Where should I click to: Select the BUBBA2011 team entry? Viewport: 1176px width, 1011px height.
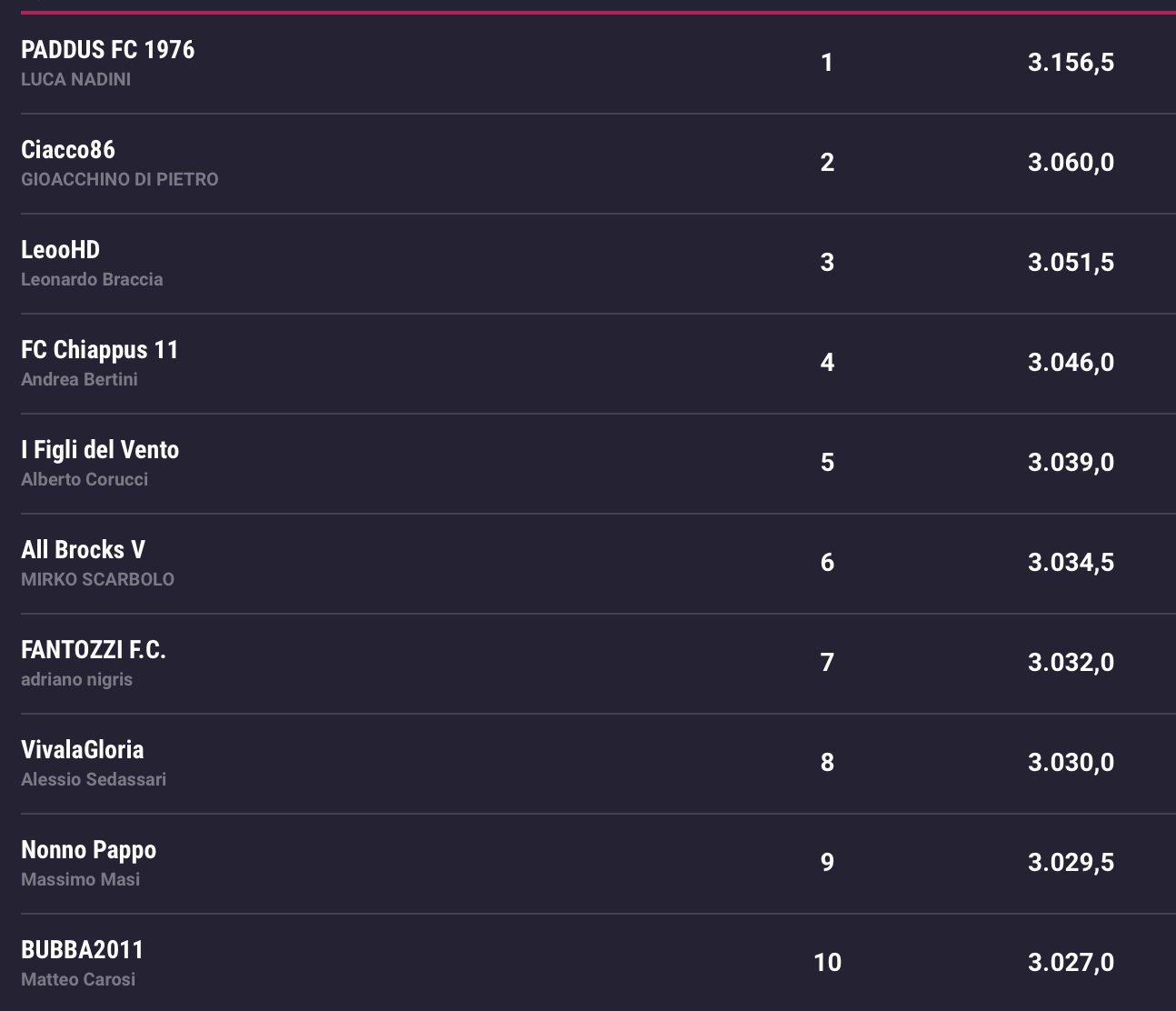click(83, 949)
